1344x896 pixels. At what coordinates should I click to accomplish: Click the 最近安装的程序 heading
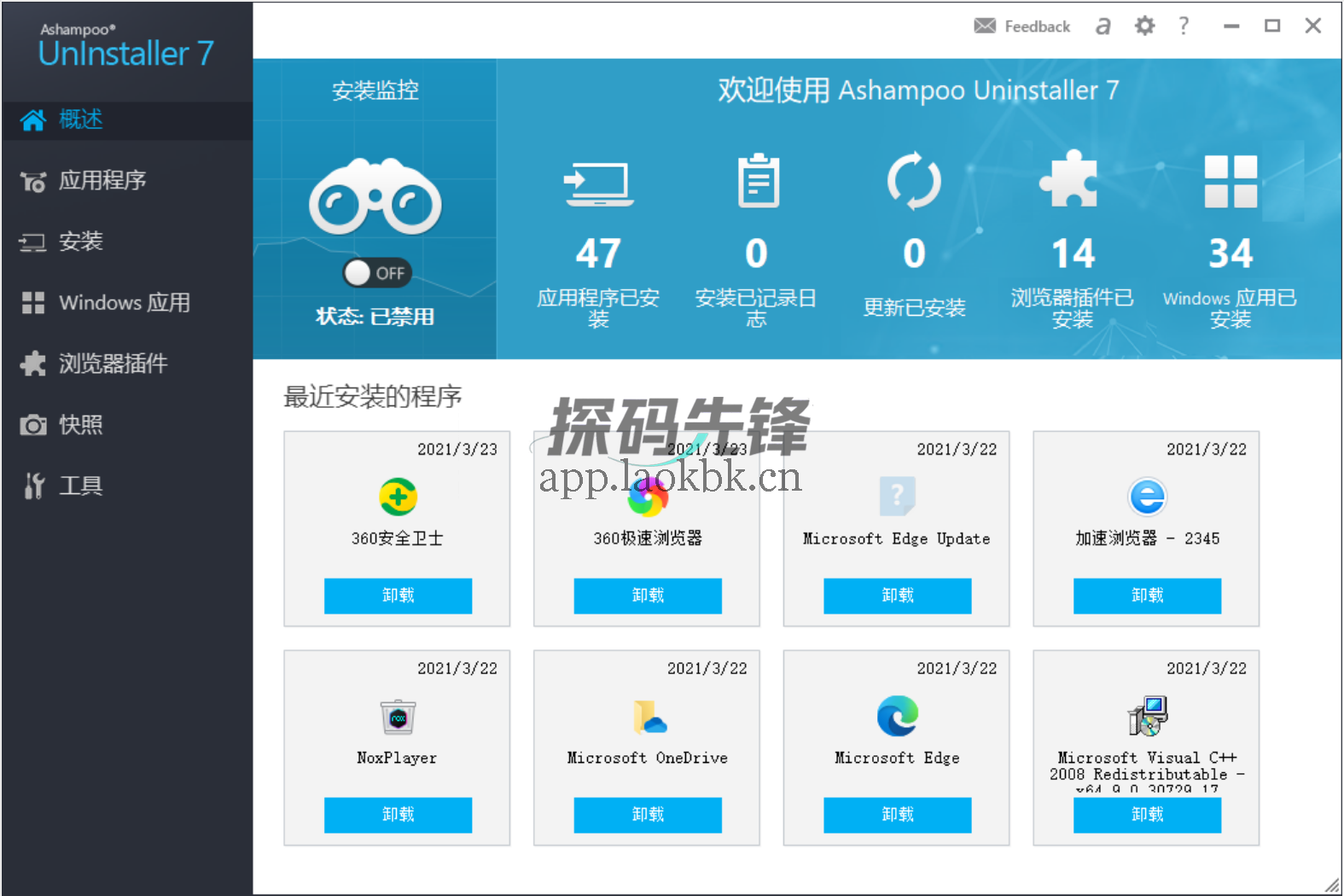pos(373,397)
